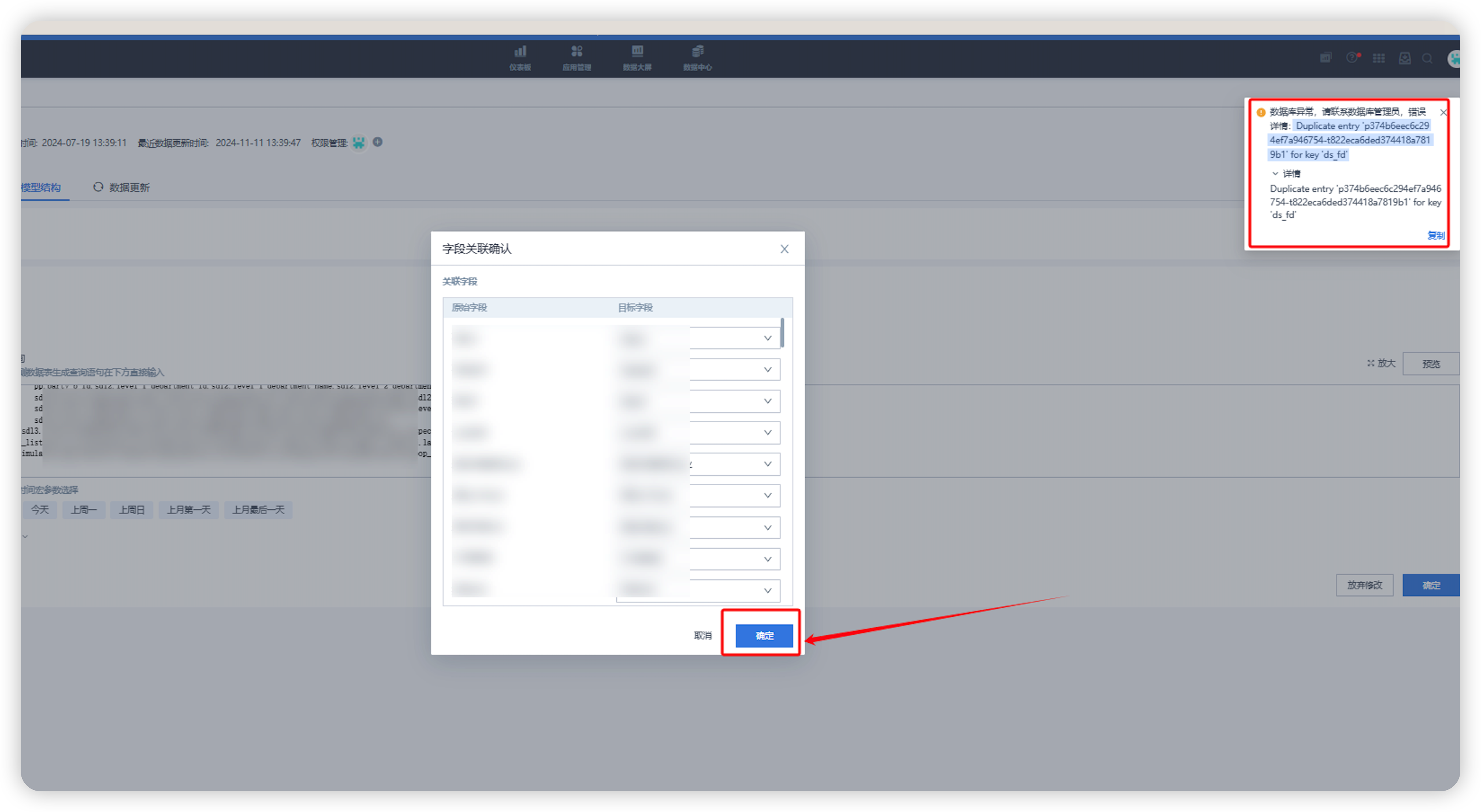Click the 放弃修改 button
The height and width of the screenshot is (812, 1481).
1364,584
